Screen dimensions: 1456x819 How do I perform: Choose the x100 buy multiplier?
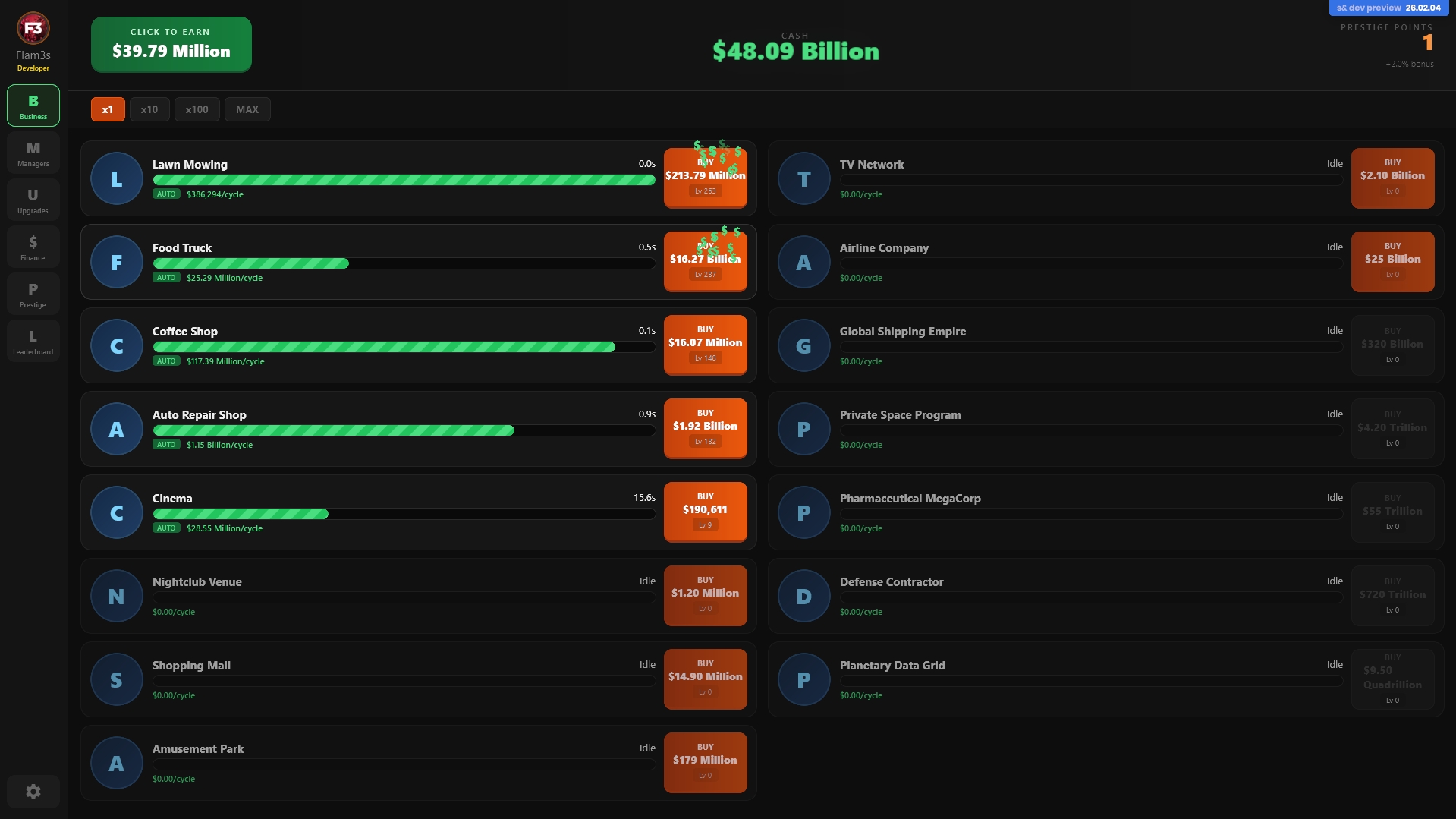(x=197, y=109)
